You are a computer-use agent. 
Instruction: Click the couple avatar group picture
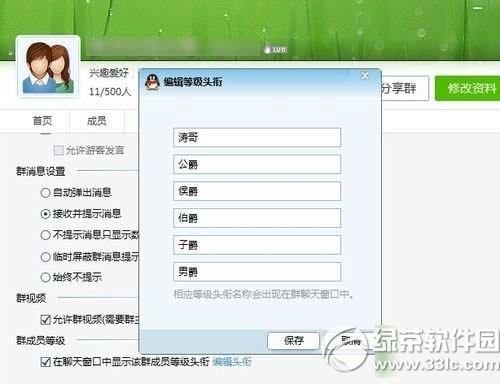pyautogui.click(x=48, y=67)
